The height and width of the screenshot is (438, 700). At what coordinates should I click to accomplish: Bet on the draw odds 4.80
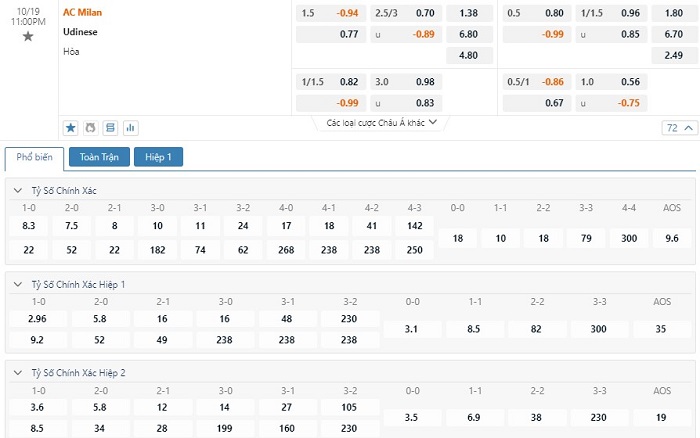tap(468, 55)
